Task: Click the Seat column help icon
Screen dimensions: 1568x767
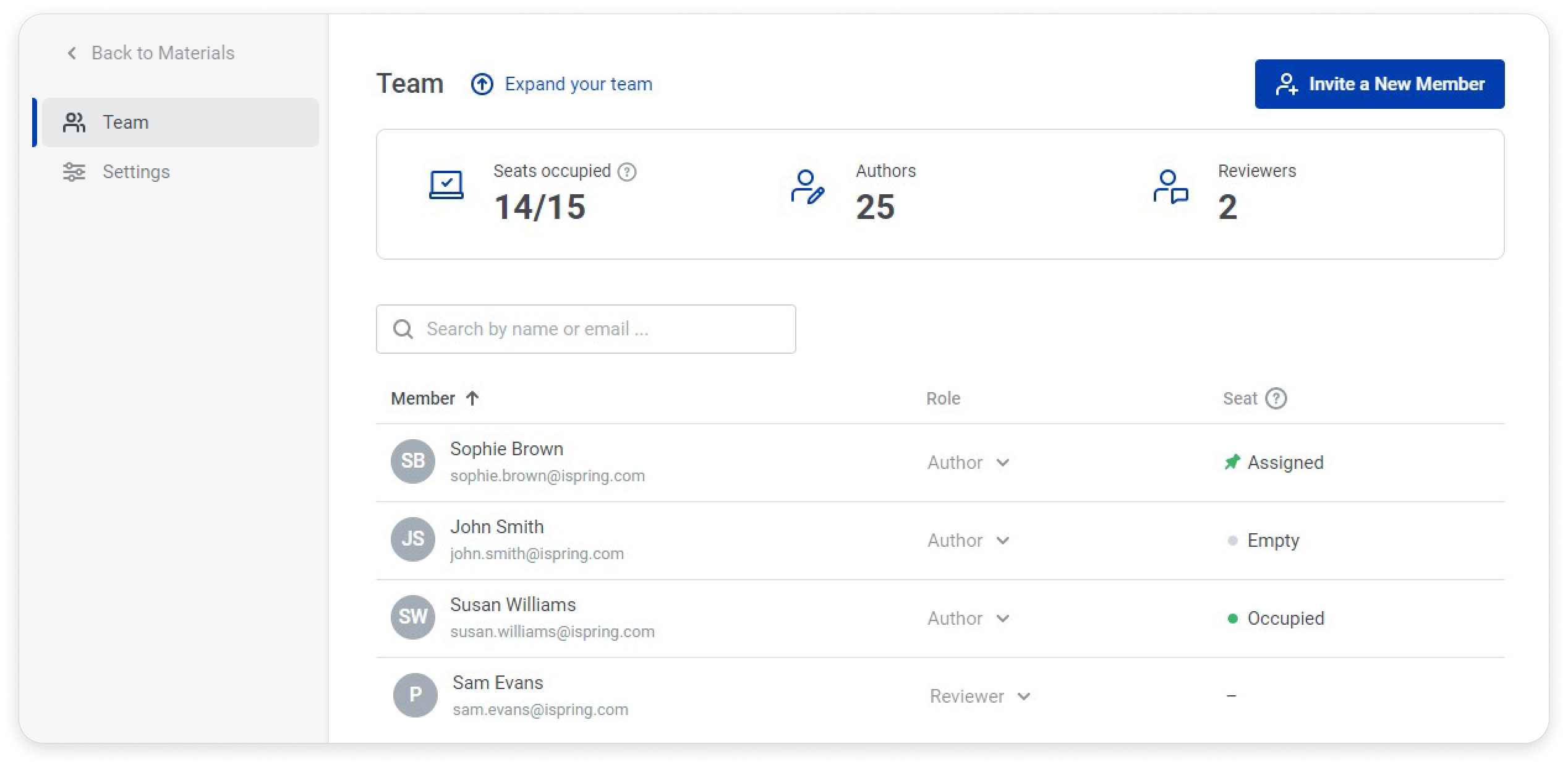Action: point(1276,398)
